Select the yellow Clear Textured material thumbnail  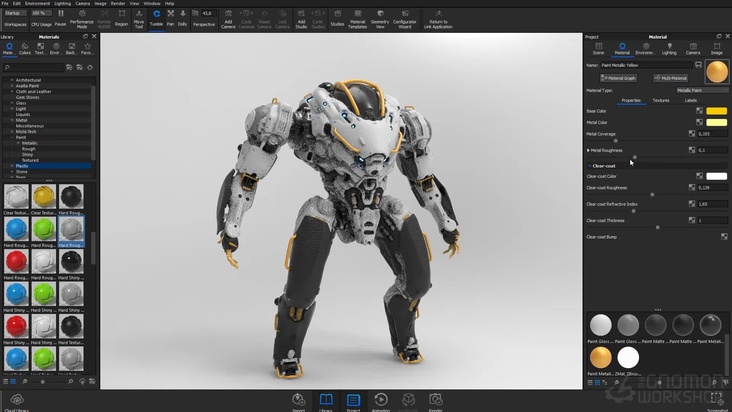tap(44, 196)
